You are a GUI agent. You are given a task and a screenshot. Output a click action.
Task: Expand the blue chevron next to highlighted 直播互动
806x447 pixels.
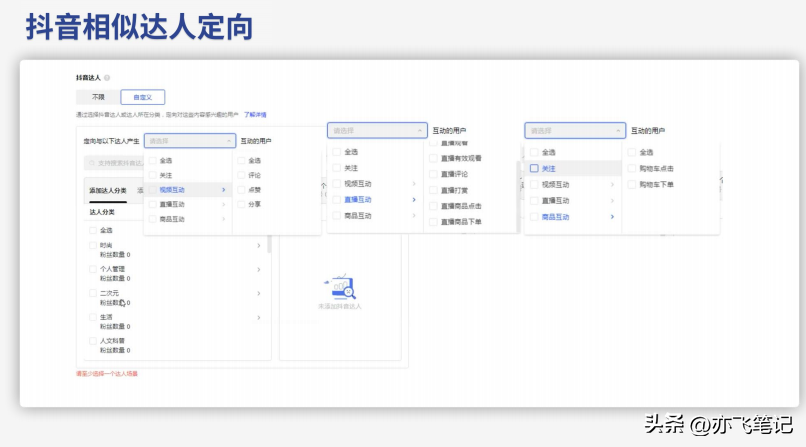pos(414,200)
